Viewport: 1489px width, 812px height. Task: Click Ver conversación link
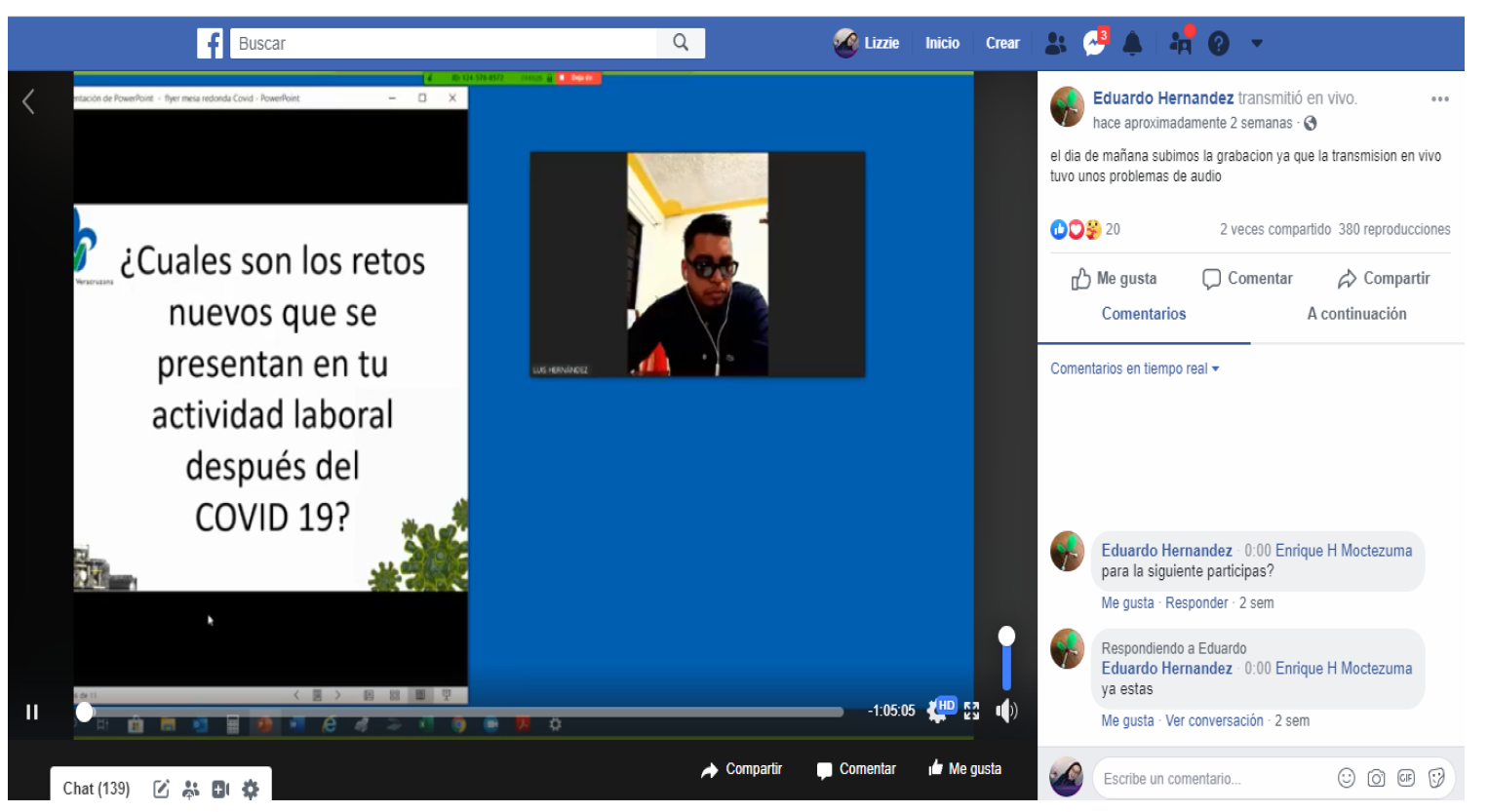1214,720
